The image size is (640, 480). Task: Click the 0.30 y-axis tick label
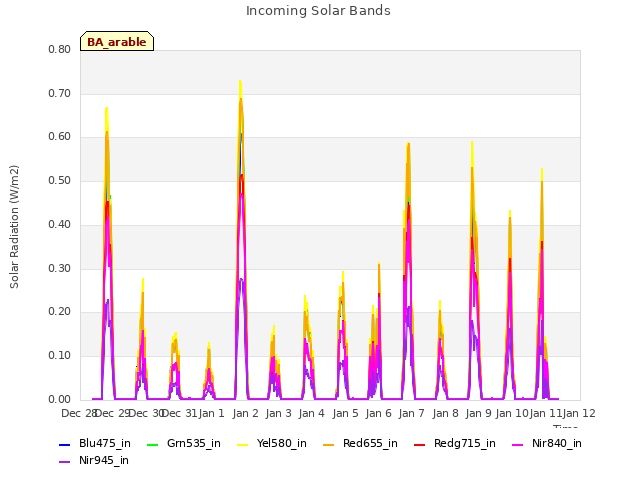click(x=60, y=269)
